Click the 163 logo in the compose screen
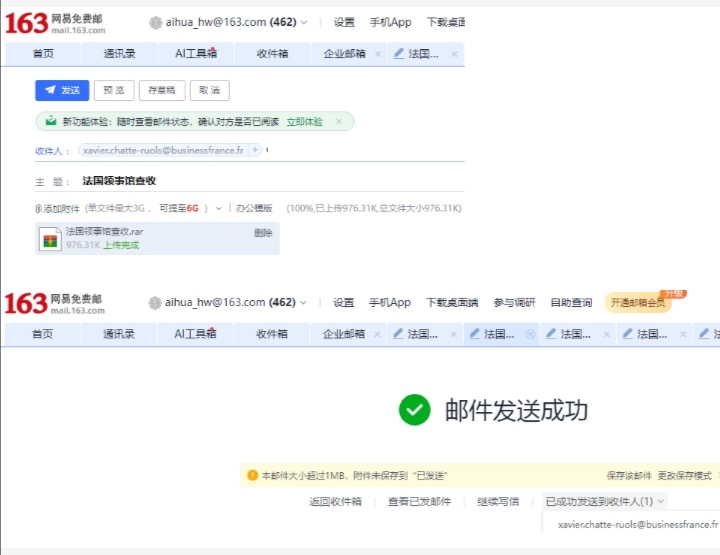Screen dimensions: 720x555 26,23
